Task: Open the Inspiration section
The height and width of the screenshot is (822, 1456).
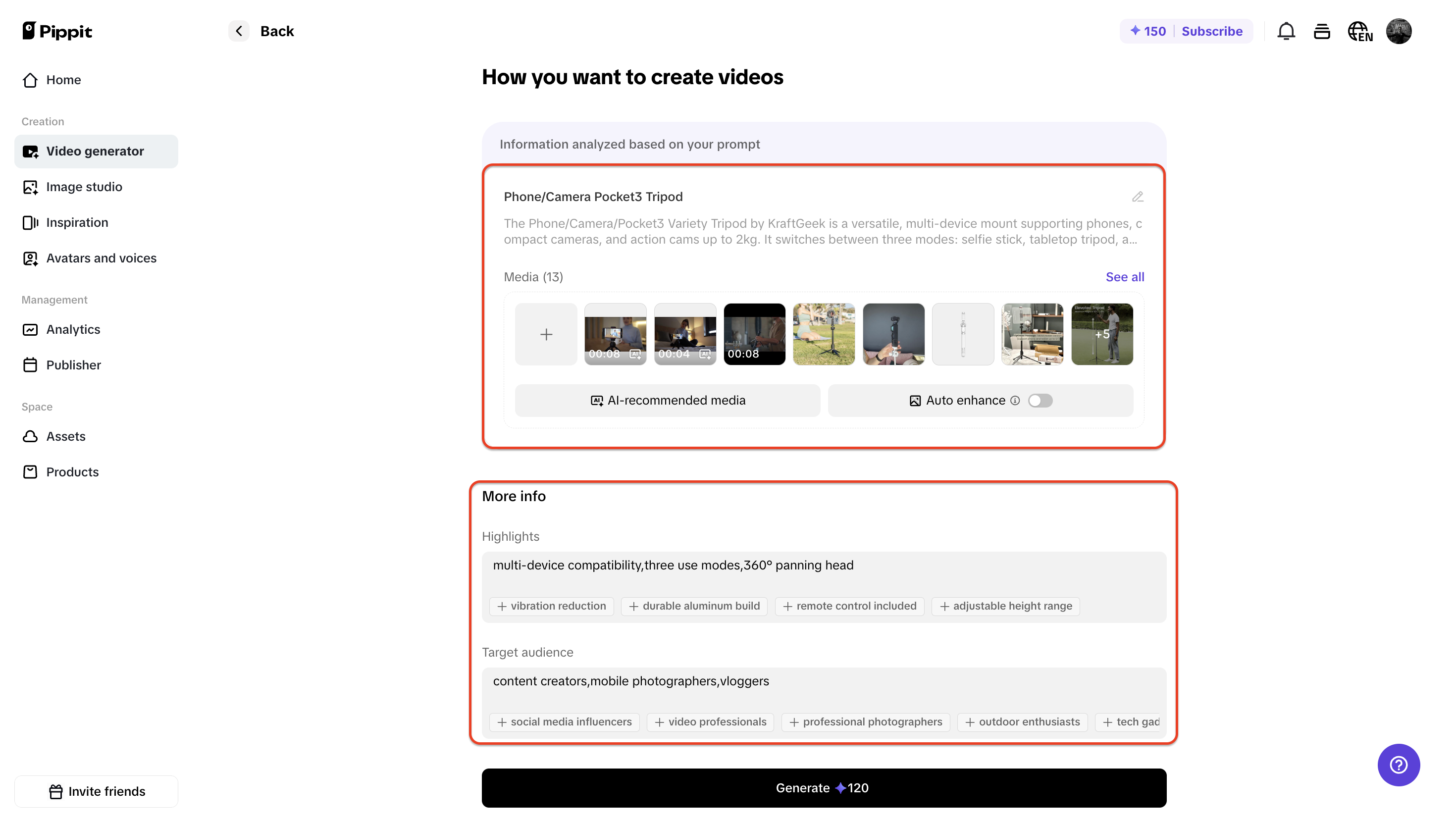Action: 77,222
